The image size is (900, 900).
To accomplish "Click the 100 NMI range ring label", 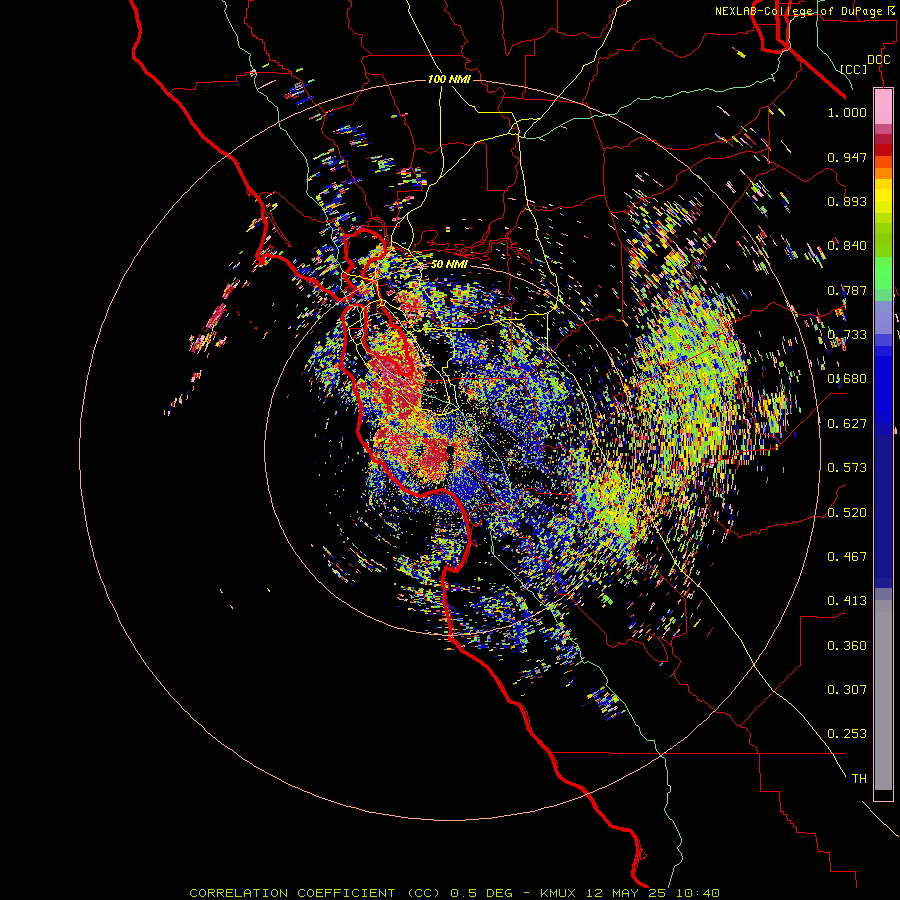I will [x=449, y=79].
